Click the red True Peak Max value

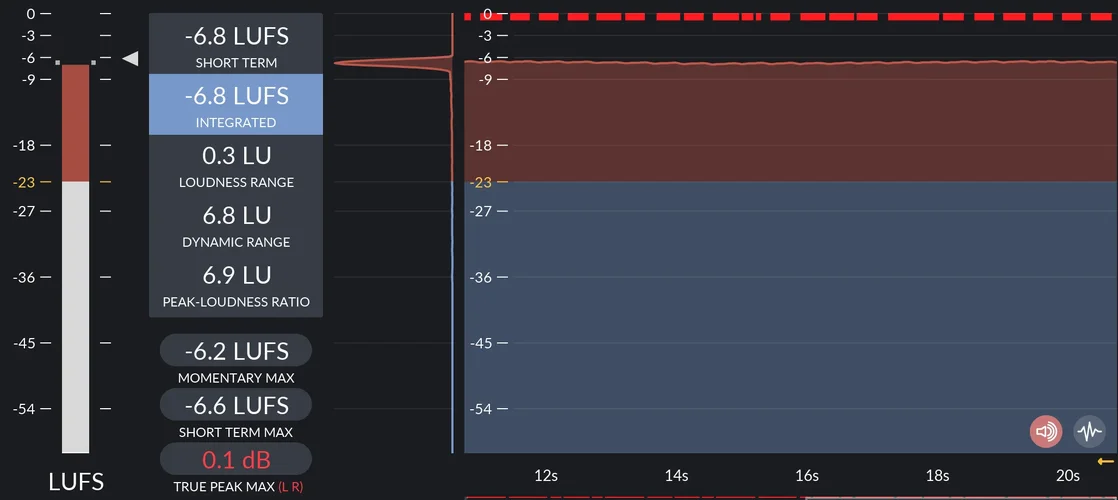coord(236,460)
